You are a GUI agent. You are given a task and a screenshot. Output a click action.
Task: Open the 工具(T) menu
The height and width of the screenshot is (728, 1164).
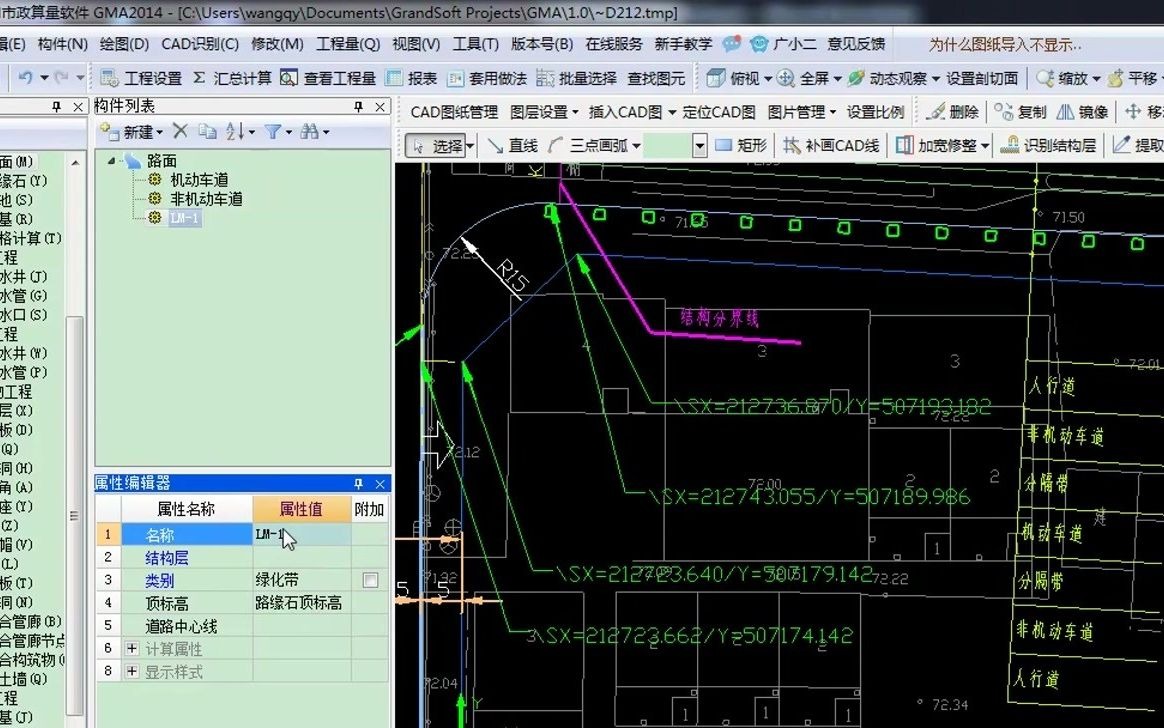(475, 44)
